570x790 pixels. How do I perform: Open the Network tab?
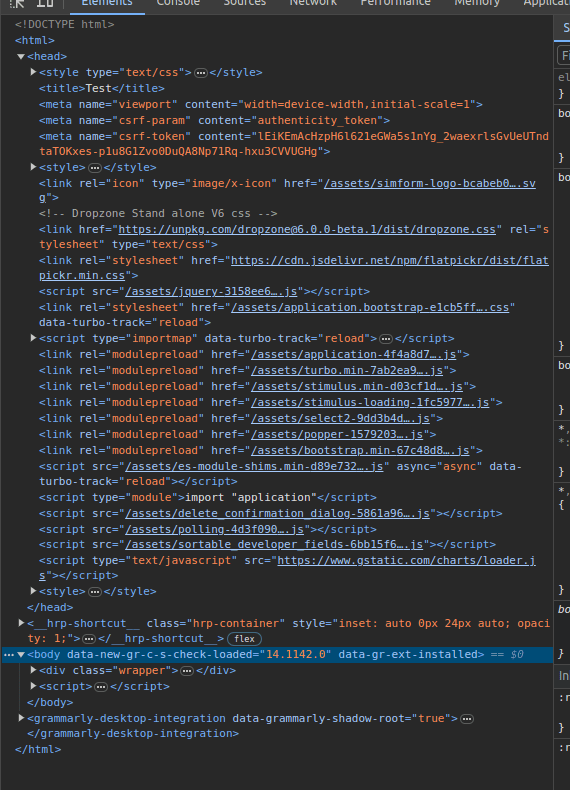click(313, 4)
